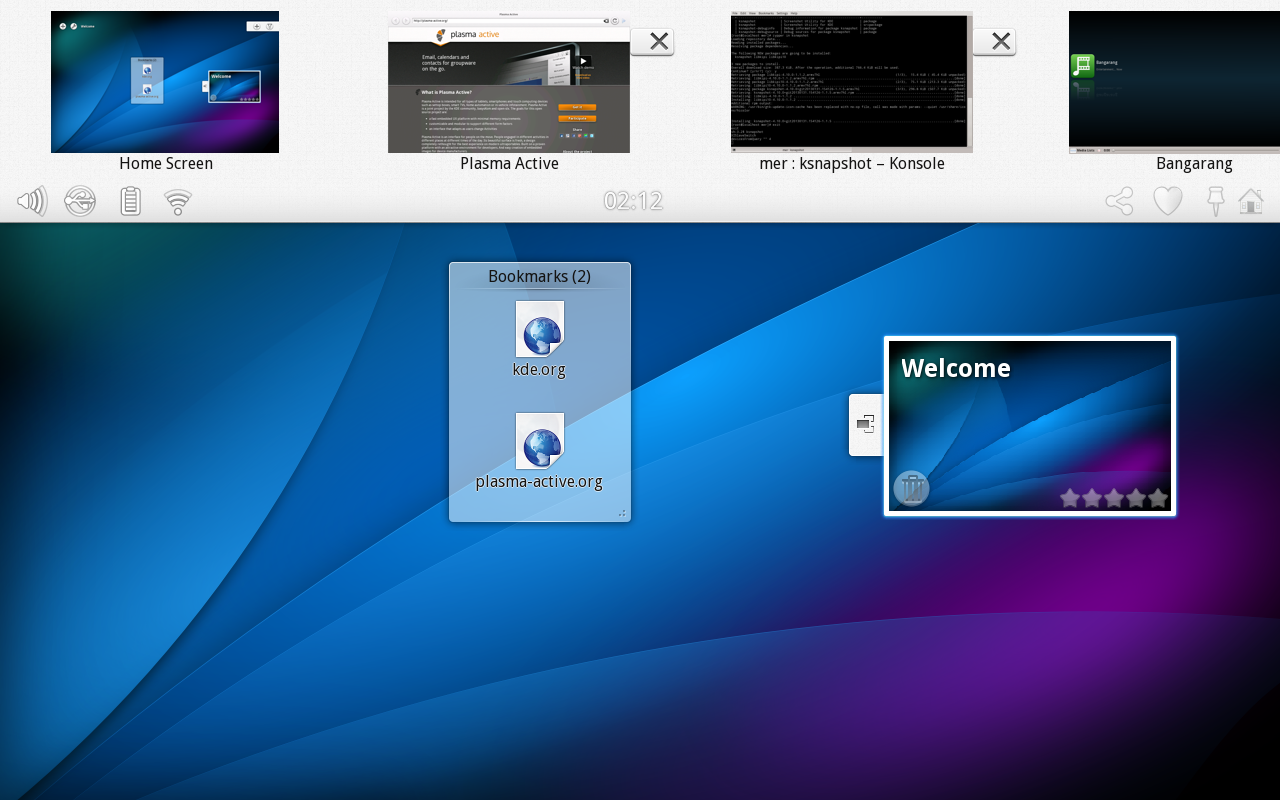Click the share icon in the panel
This screenshot has height=800, width=1280.
coord(1119,202)
